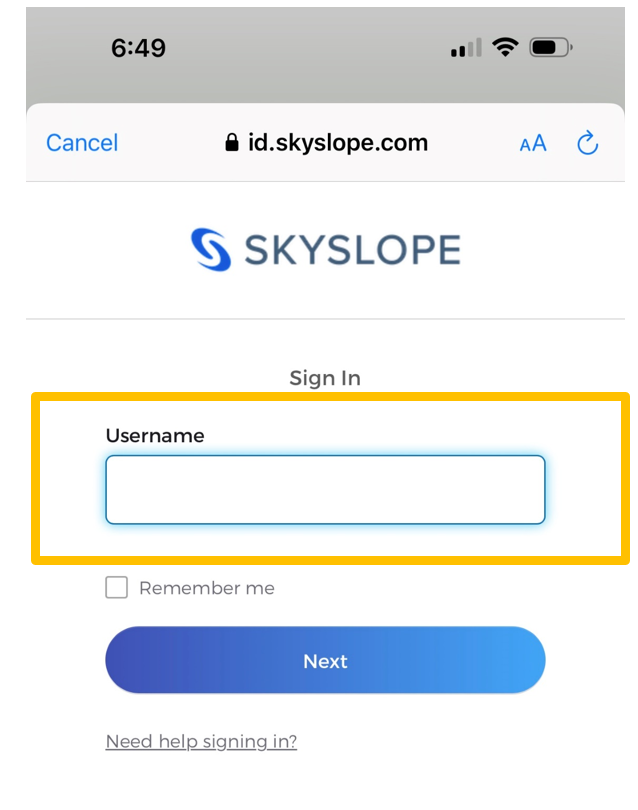Tap the id.skyslope.com address text

click(338, 143)
